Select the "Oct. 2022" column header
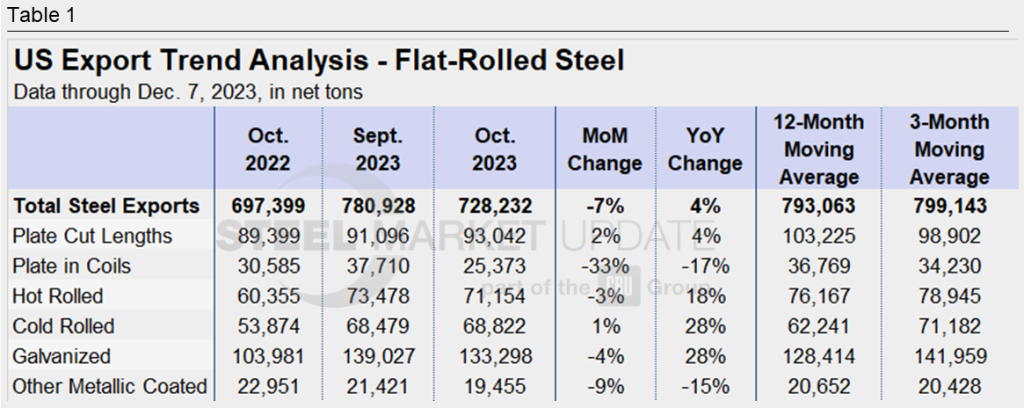The width and height of the screenshot is (1024, 408). point(268,149)
